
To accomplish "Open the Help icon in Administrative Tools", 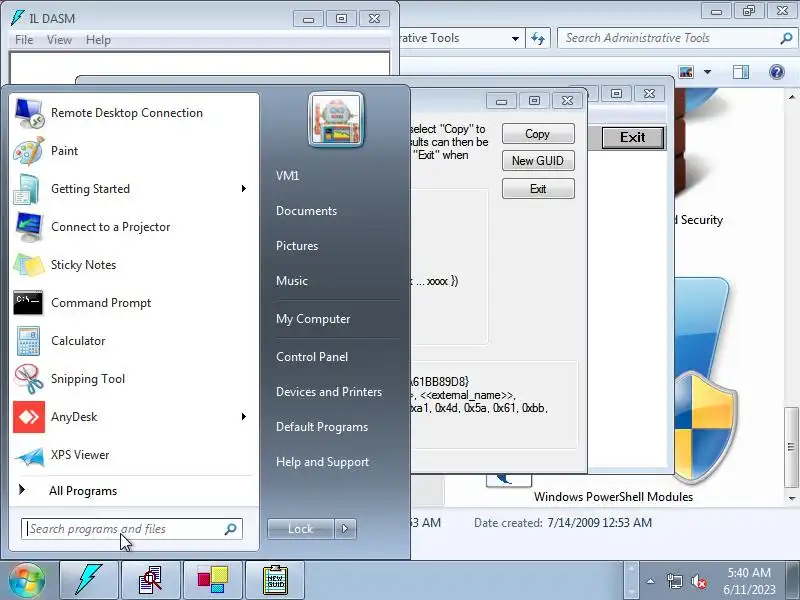I will click(x=777, y=72).
